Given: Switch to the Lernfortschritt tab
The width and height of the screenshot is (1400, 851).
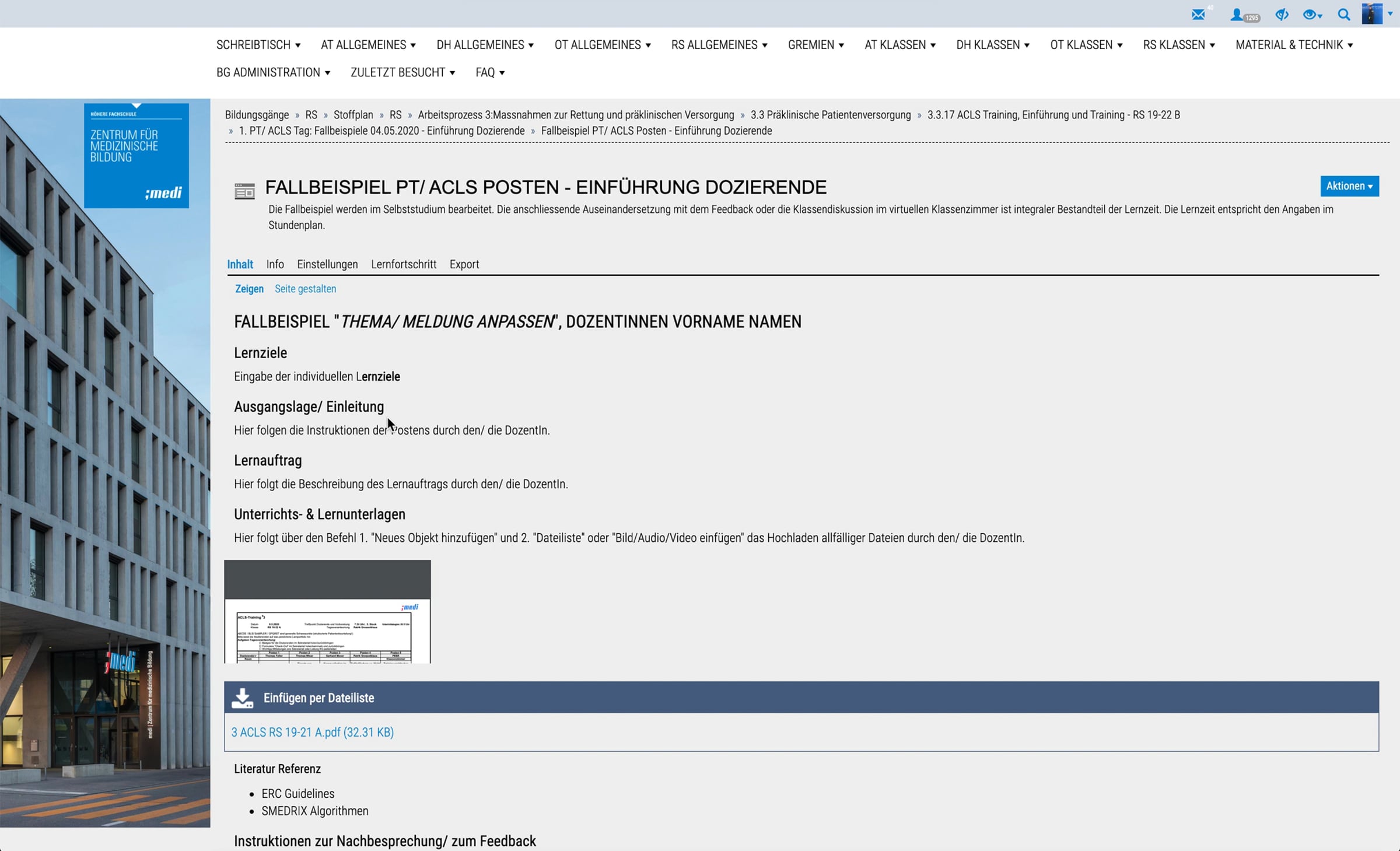Looking at the screenshot, I should click(x=403, y=264).
